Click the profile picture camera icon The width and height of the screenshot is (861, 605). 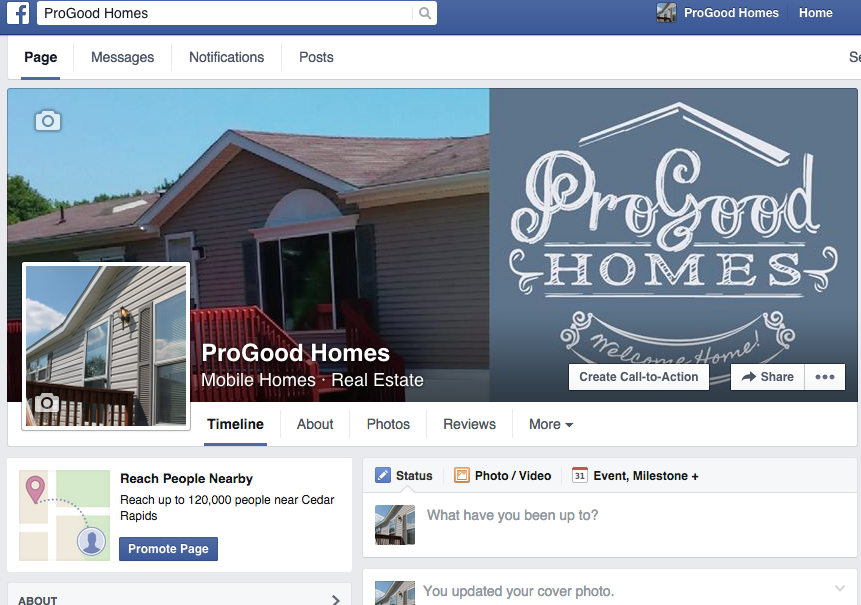(47, 403)
